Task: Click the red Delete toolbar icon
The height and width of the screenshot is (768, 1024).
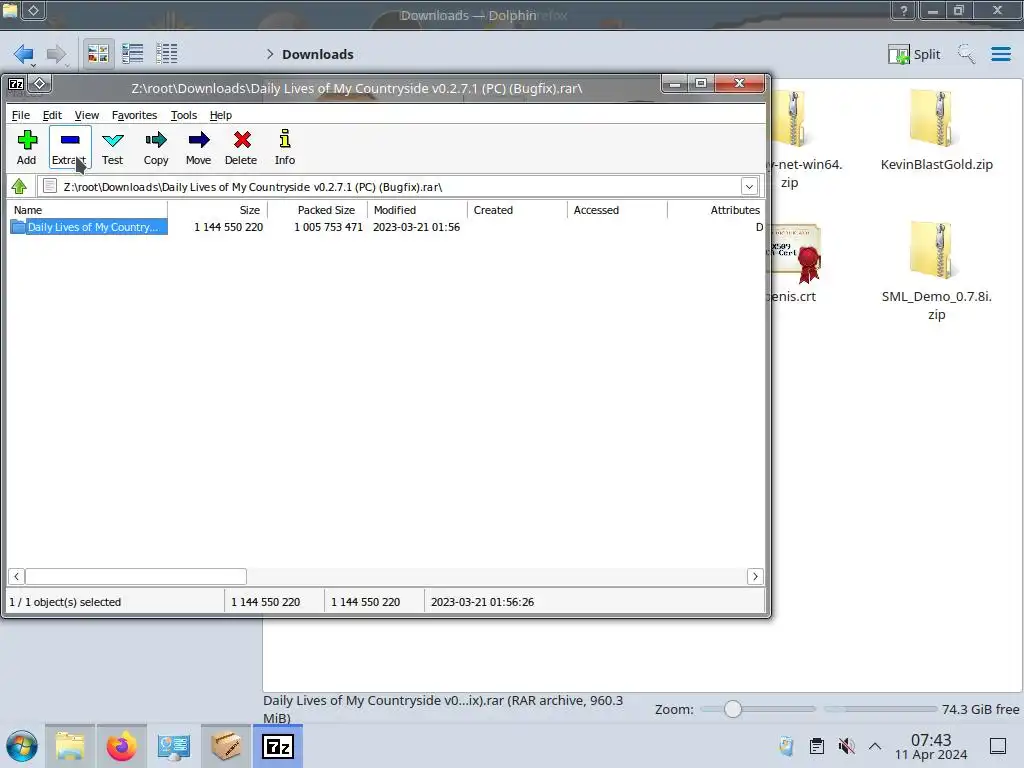Action: click(241, 148)
